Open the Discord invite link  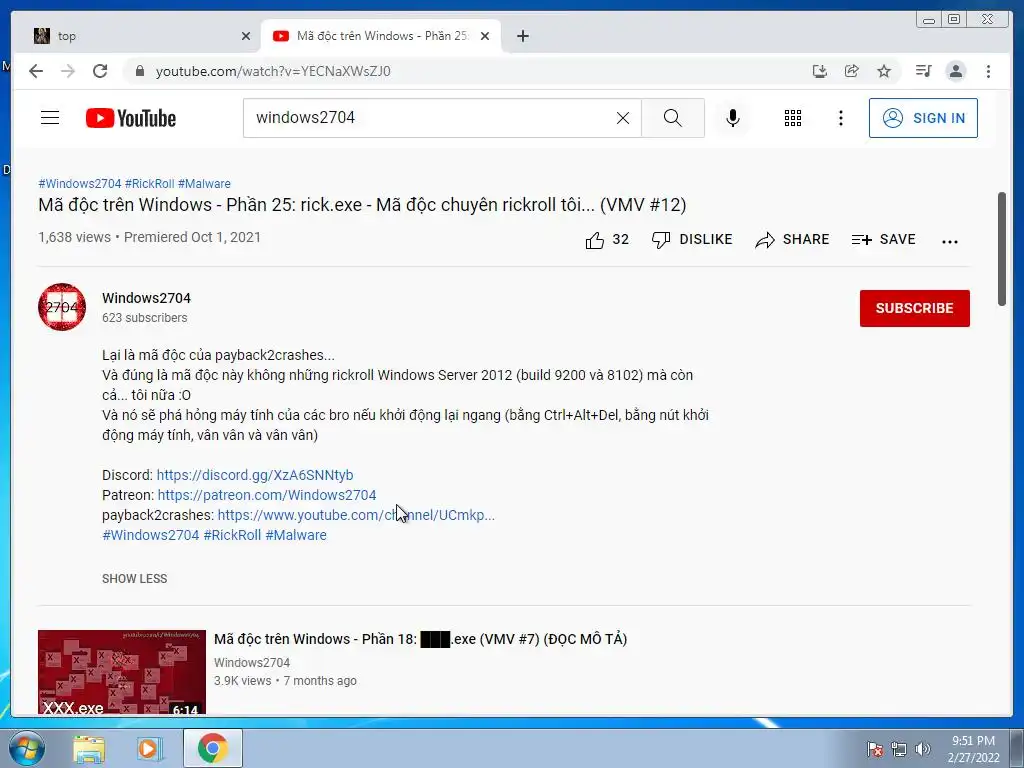(255, 475)
